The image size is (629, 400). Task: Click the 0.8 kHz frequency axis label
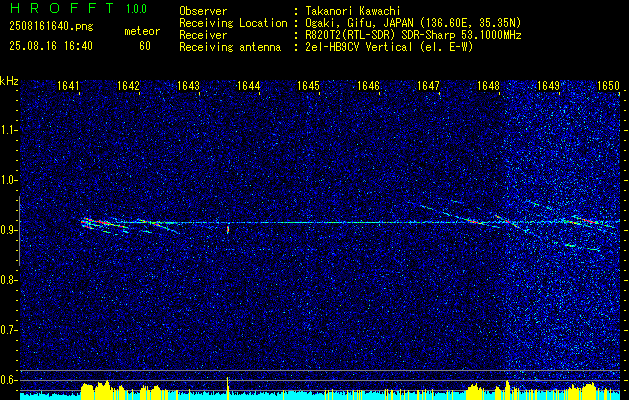[x=9, y=280]
